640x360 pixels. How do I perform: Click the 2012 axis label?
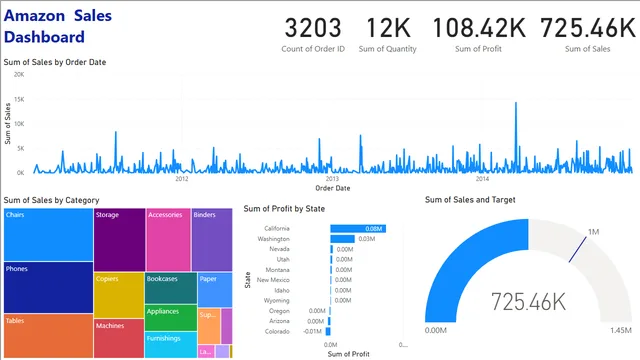[182, 179]
